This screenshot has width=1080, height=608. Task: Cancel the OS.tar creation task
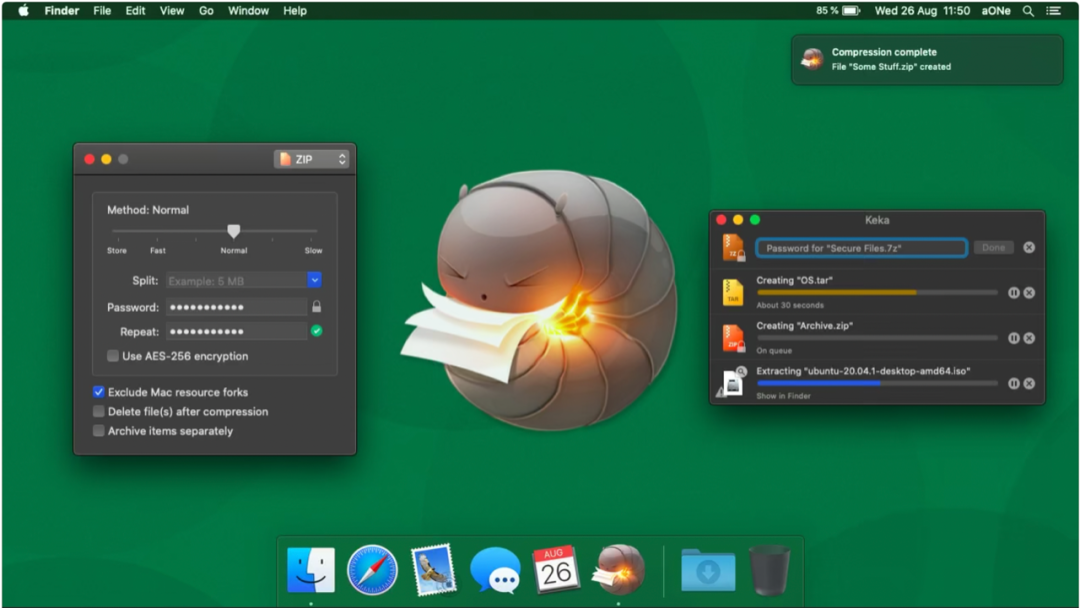coord(1029,293)
